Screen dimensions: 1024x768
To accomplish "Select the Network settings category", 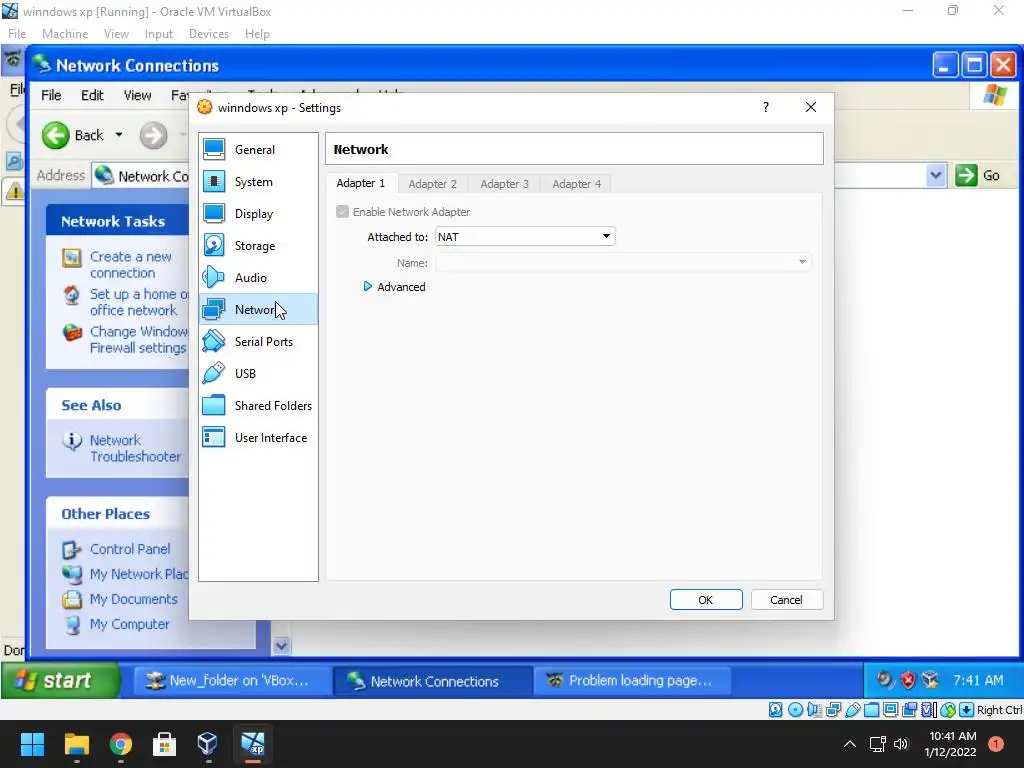I will [258, 310].
